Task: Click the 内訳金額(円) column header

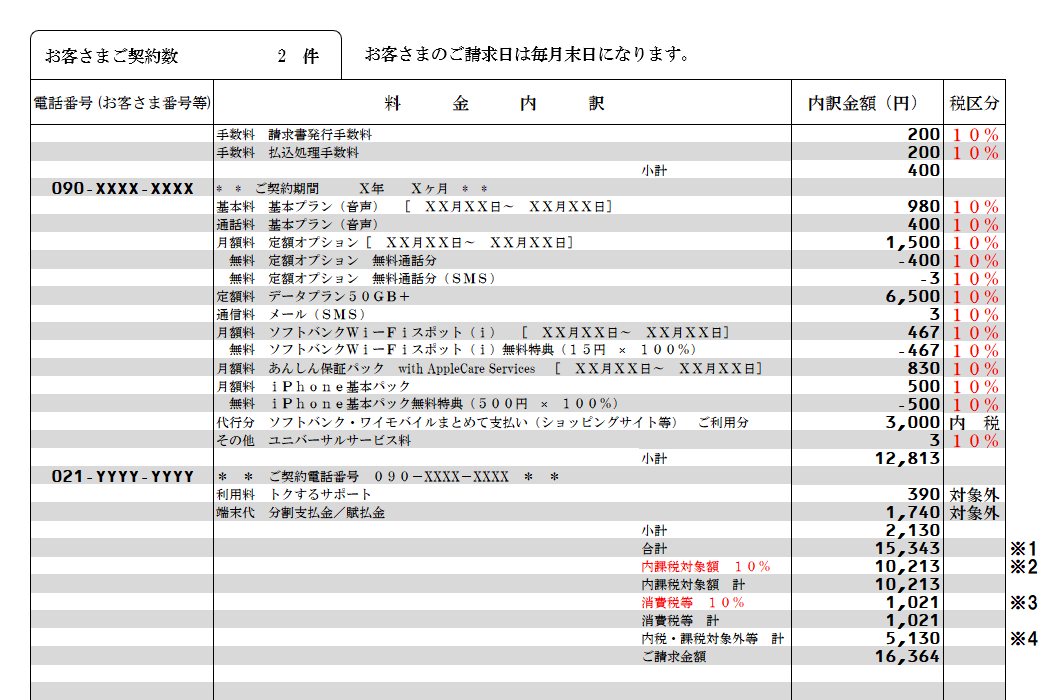Action: click(x=863, y=103)
